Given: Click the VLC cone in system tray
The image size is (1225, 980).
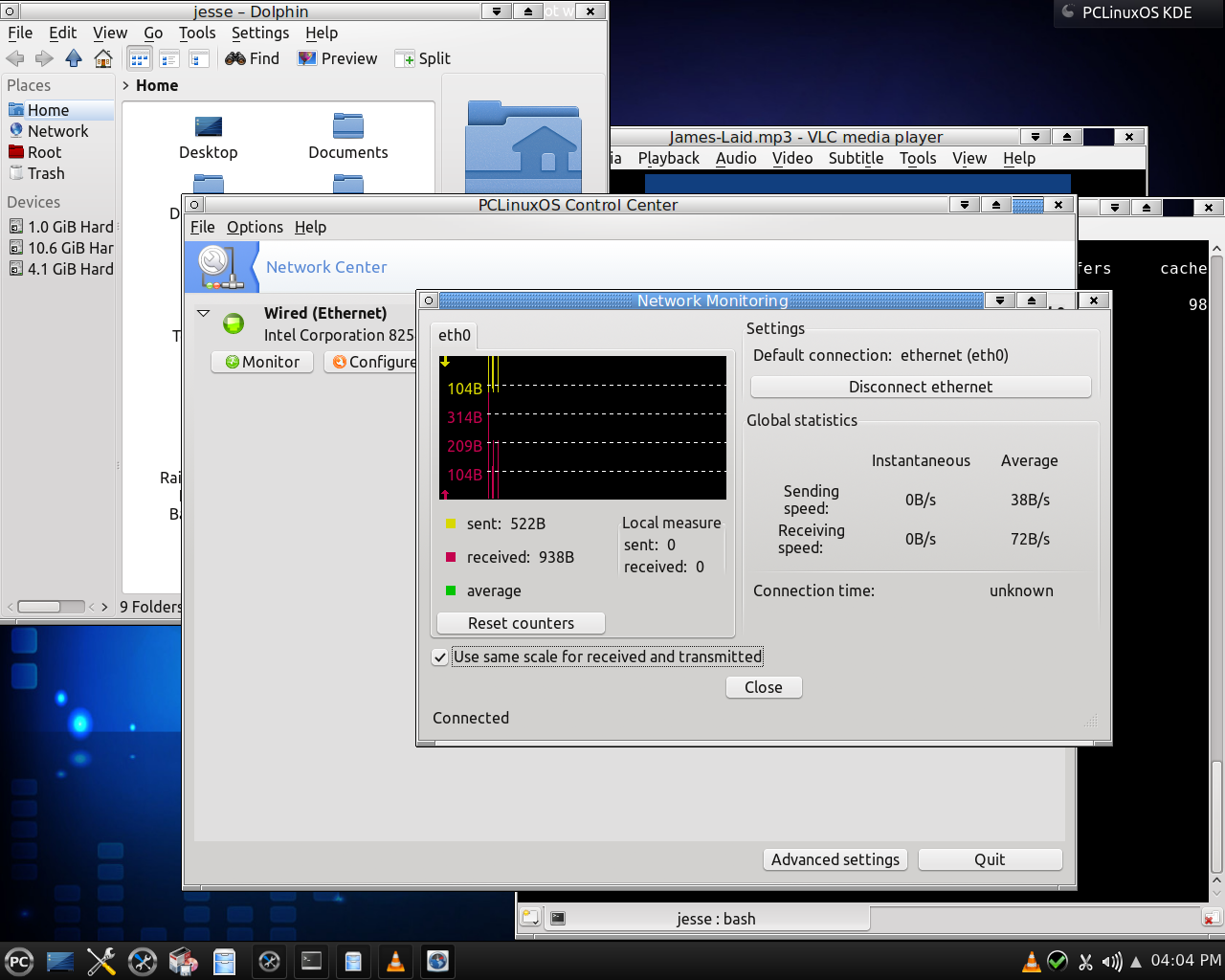Looking at the screenshot, I should [1031, 961].
